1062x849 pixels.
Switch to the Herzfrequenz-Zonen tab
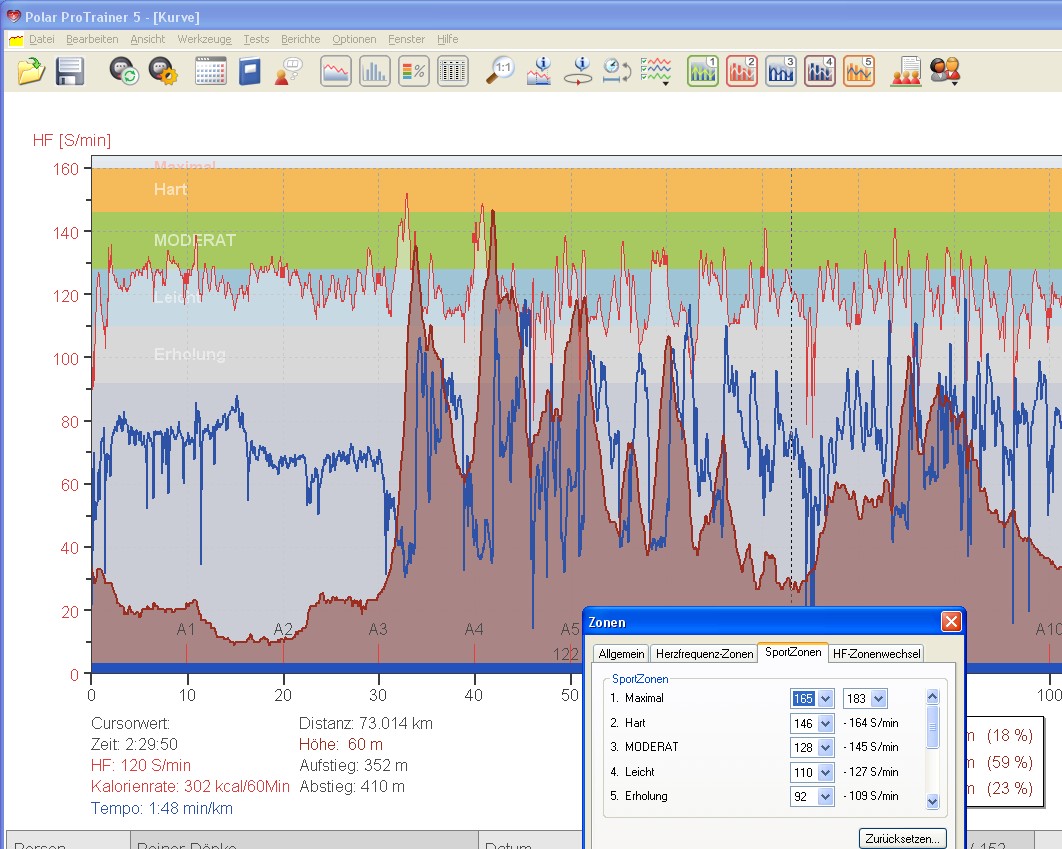[x=704, y=654]
